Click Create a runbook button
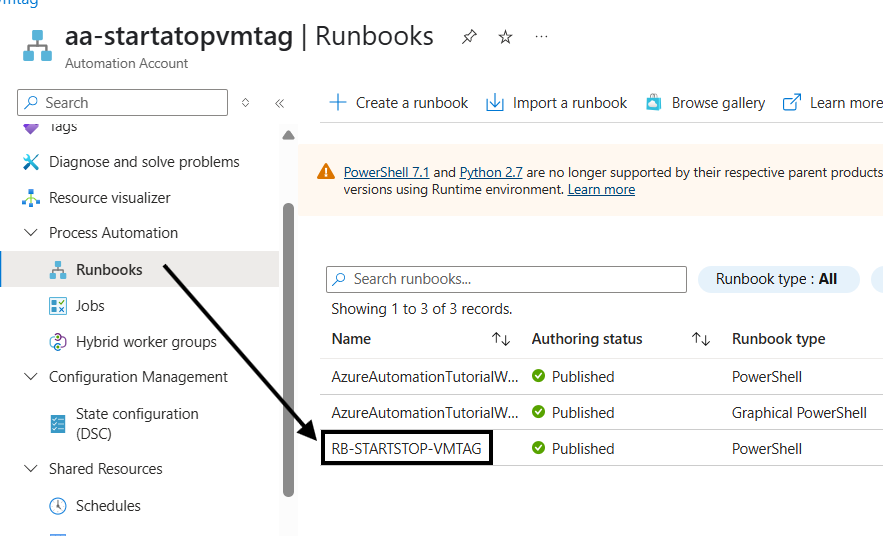This screenshot has height=536, width=883. [399, 103]
